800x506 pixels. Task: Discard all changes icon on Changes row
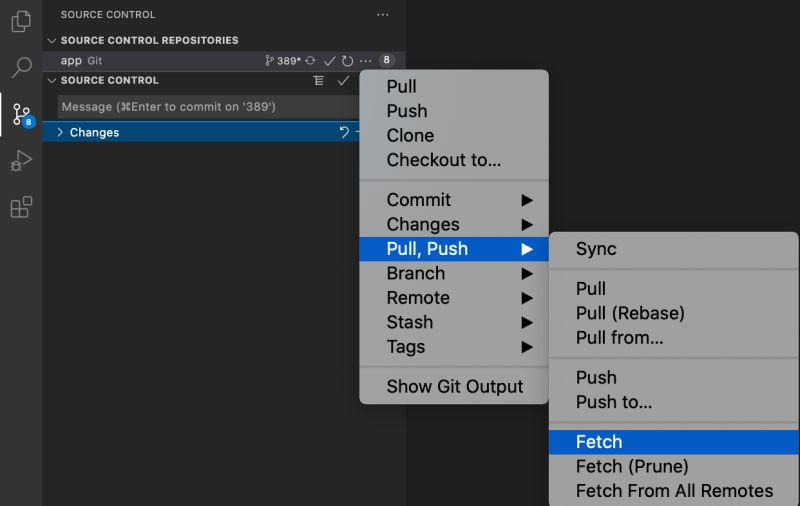point(344,132)
